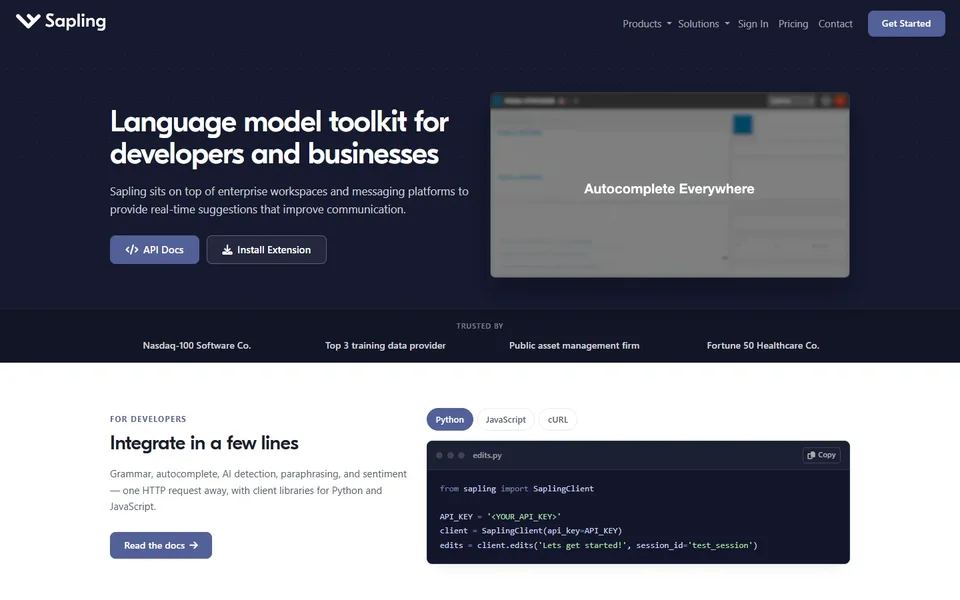Open the API Docs button

[154, 250]
